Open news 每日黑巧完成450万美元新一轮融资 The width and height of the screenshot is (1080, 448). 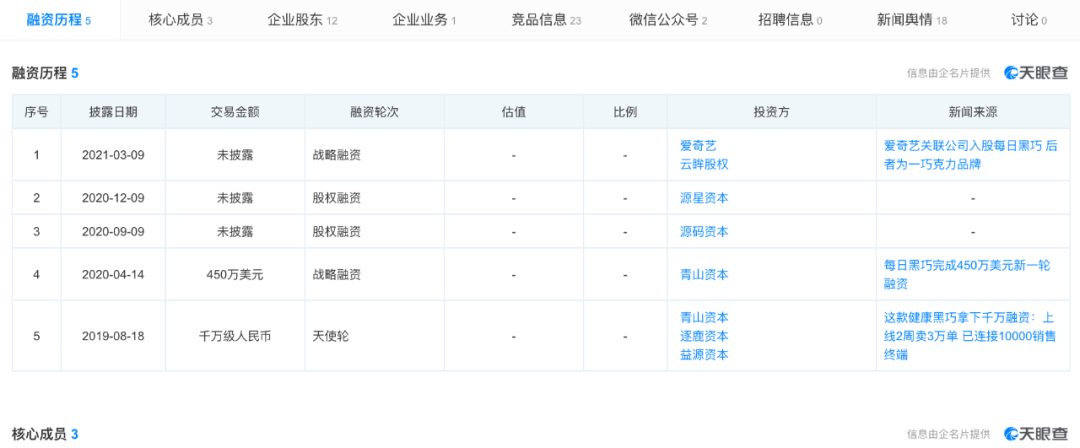tap(967, 274)
